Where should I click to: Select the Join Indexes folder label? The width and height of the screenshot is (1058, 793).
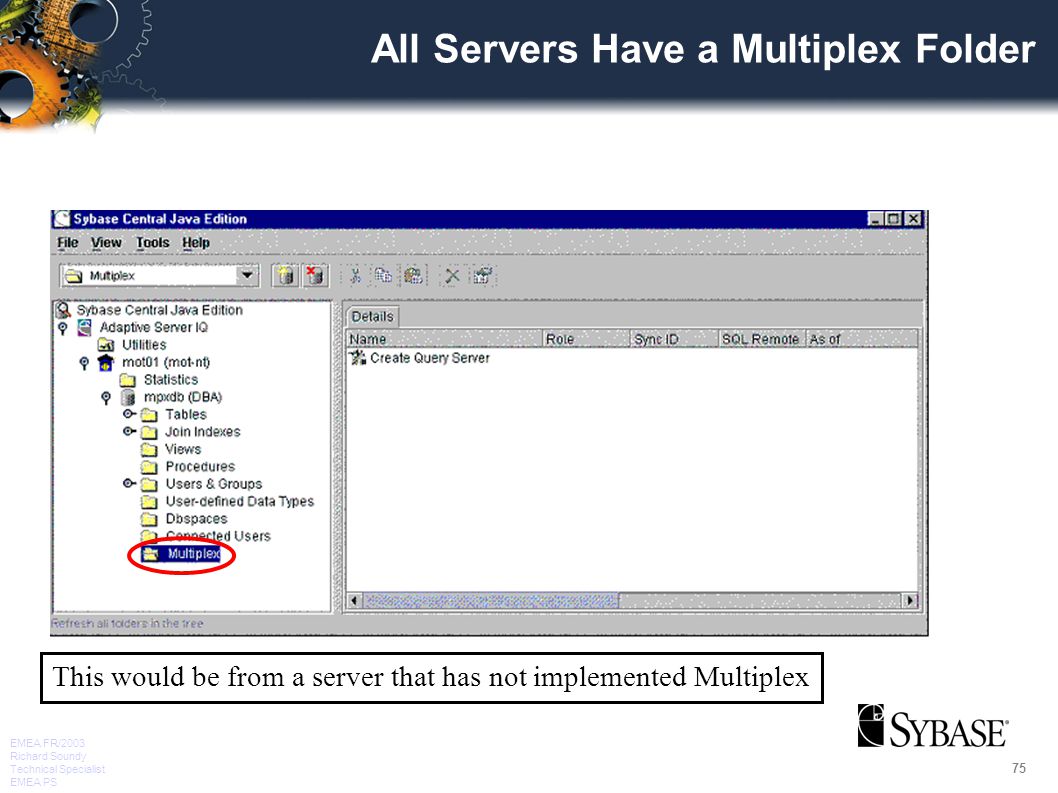tap(203, 432)
